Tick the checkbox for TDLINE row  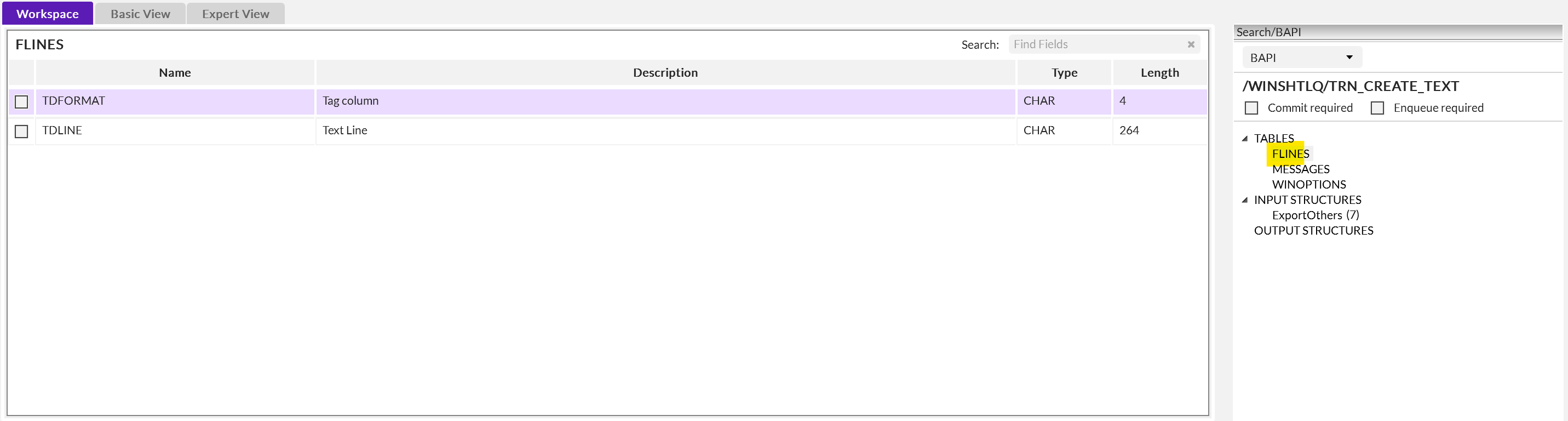click(x=21, y=131)
